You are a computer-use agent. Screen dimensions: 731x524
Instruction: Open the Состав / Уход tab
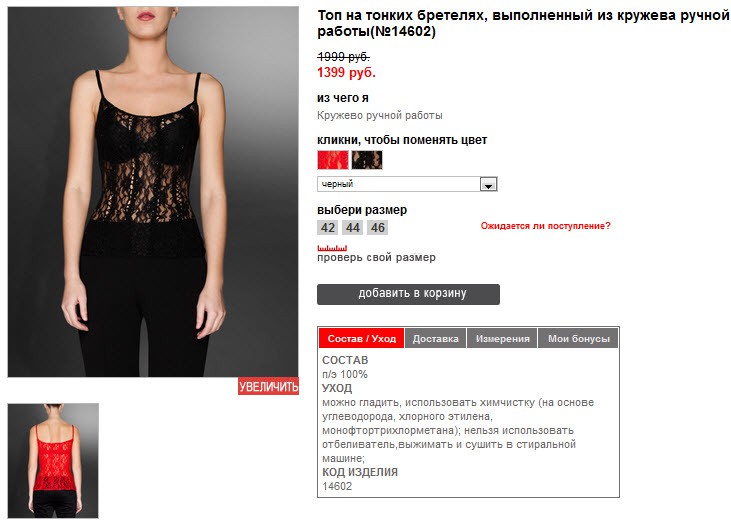coord(361,338)
